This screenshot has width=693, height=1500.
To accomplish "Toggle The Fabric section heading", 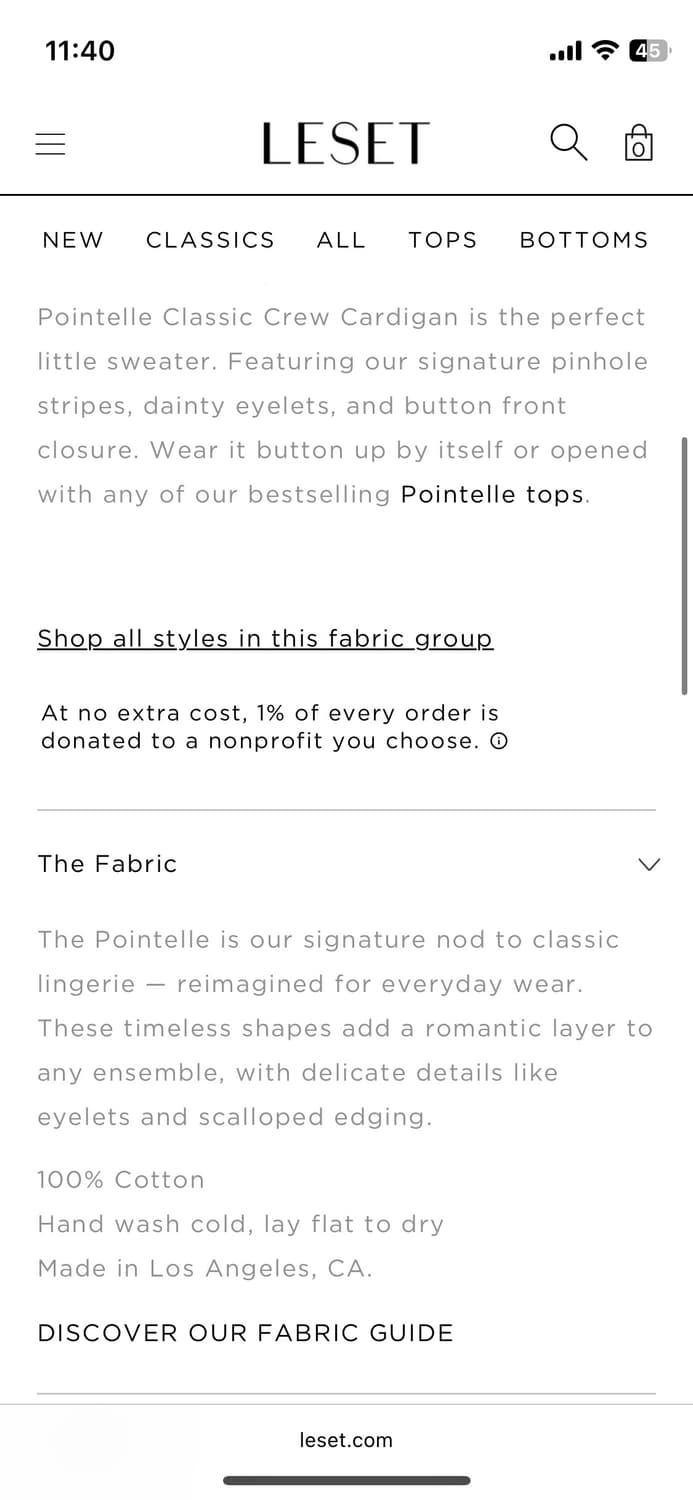I will pos(107,864).
